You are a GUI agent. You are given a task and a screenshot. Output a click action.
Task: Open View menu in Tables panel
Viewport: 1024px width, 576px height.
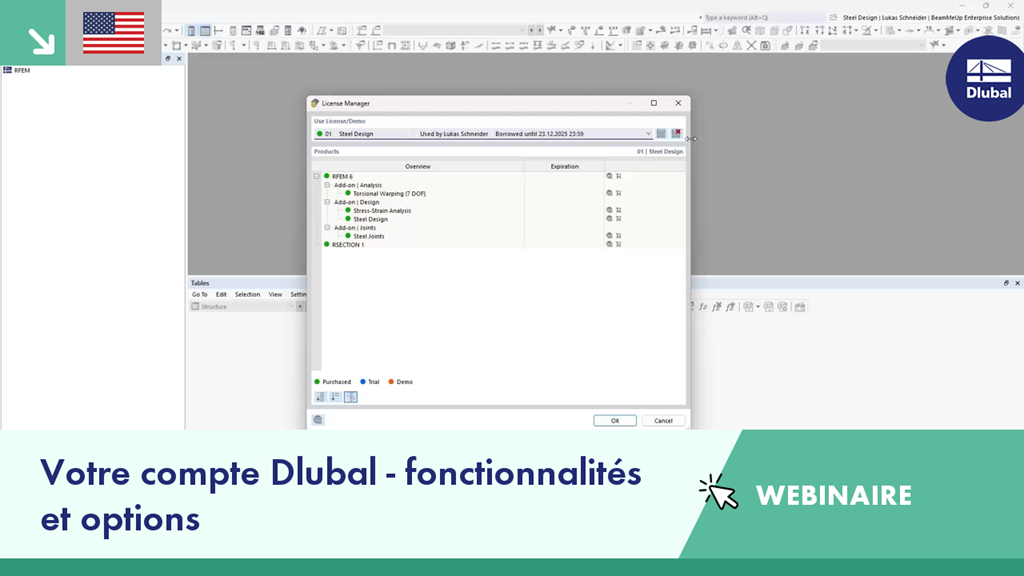(x=276, y=295)
